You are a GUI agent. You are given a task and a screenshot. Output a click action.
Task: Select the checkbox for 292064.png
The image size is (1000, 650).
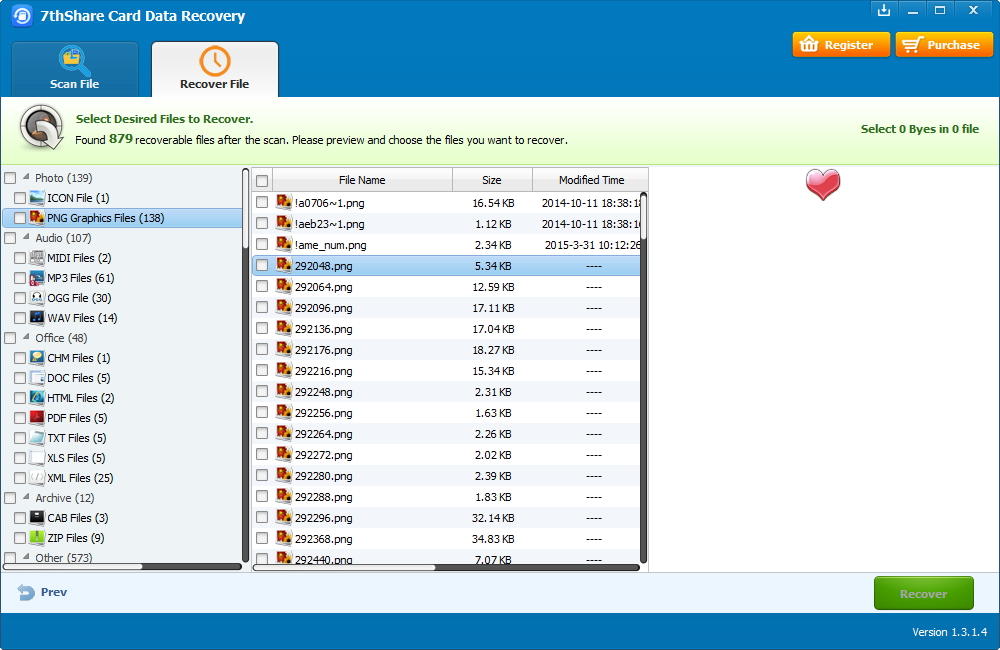click(x=261, y=286)
